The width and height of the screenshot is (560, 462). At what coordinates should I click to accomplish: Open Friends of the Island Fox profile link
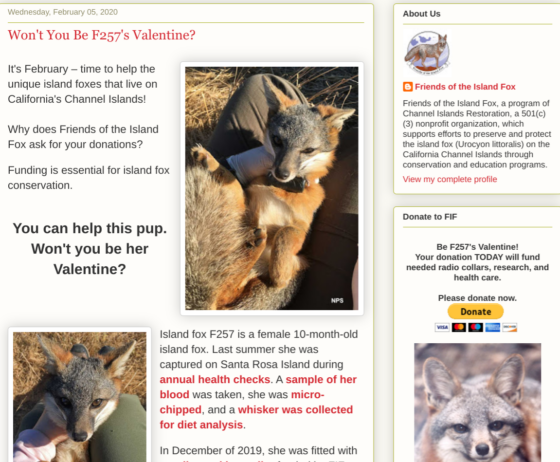465,87
